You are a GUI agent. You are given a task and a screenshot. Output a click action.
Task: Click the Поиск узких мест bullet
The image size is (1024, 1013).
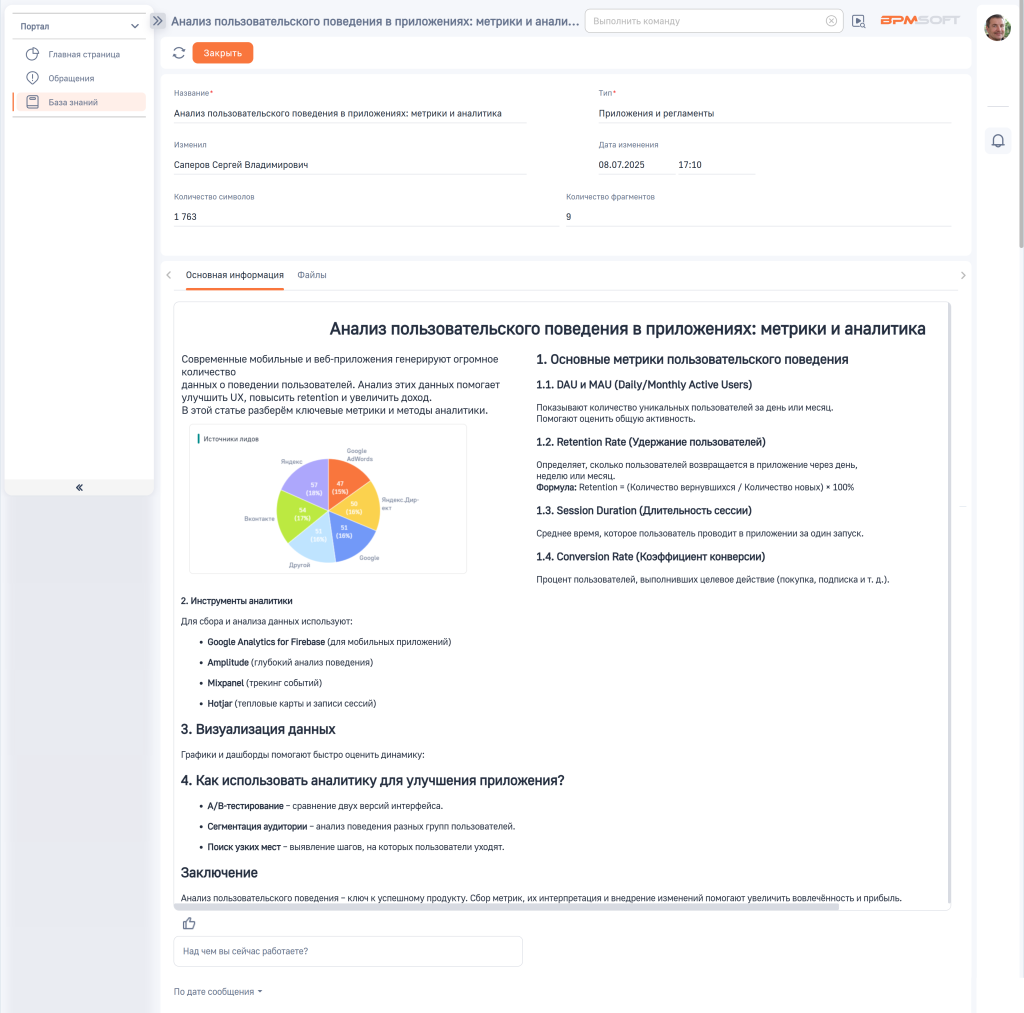click(x=356, y=847)
